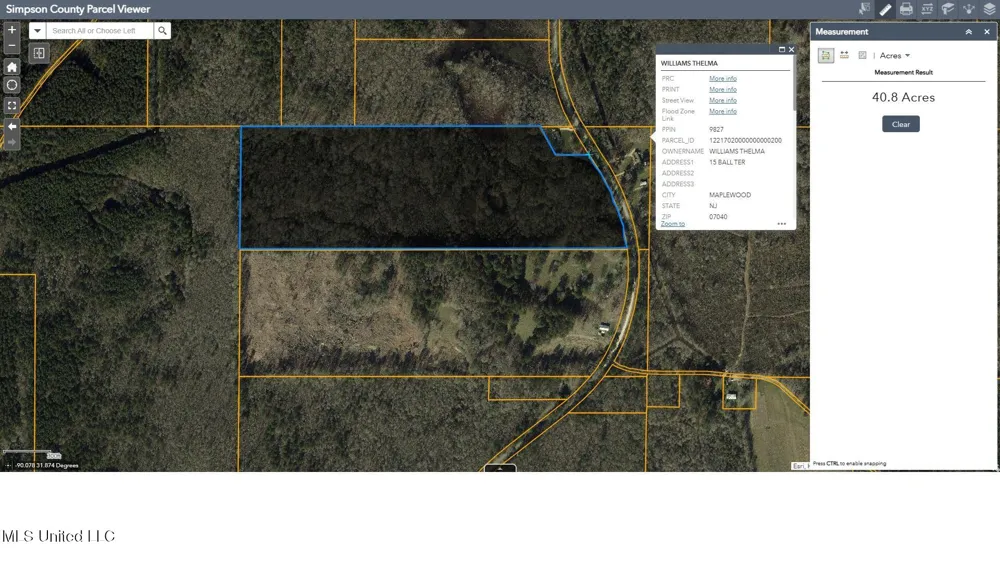Click the search magnifier button
The width and height of the screenshot is (1000, 562).
(x=163, y=31)
